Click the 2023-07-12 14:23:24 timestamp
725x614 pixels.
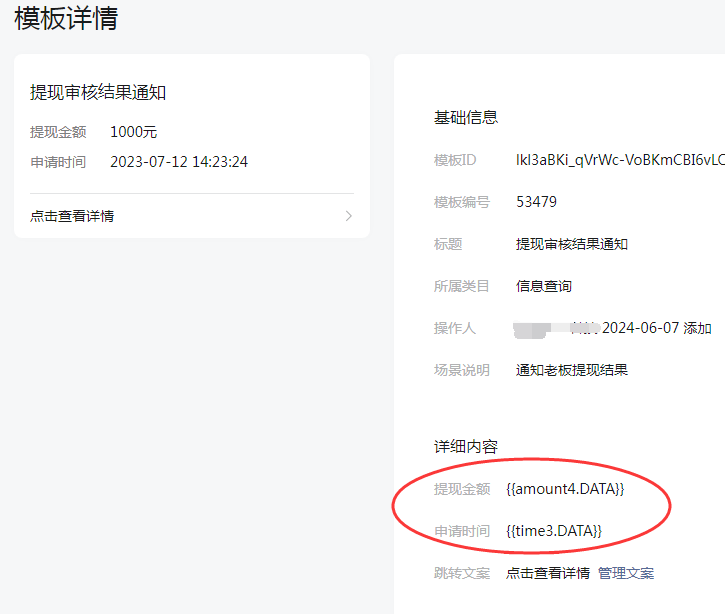pyautogui.click(x=179, y=162)
